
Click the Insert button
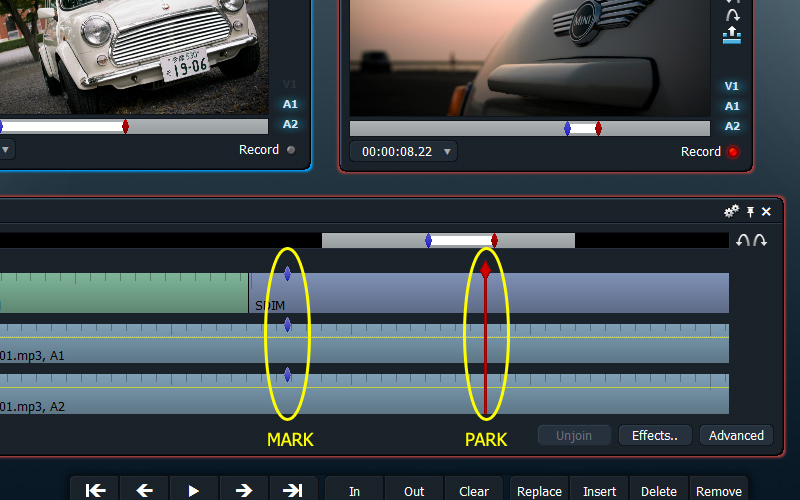(599, 491)
